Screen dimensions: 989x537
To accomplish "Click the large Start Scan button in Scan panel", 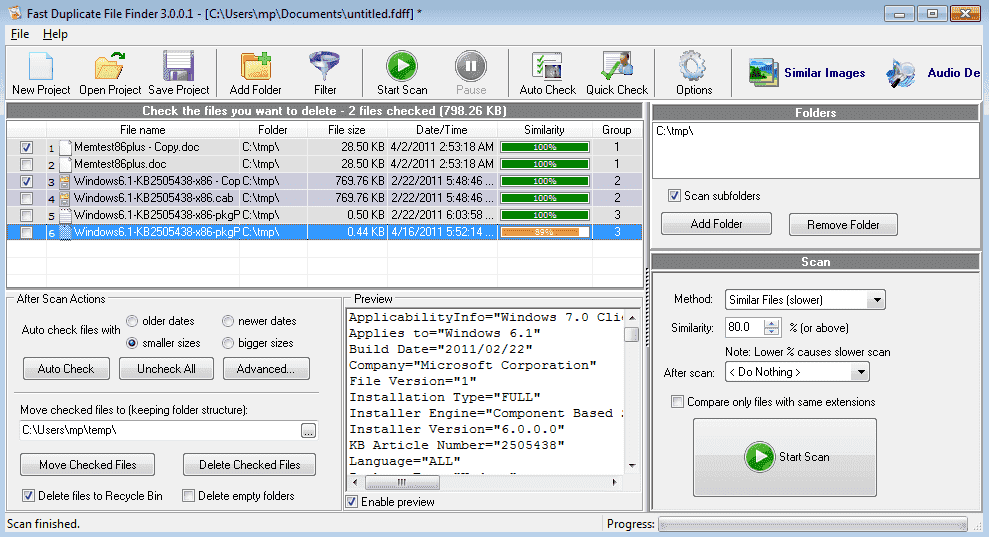I will [785, 457].
